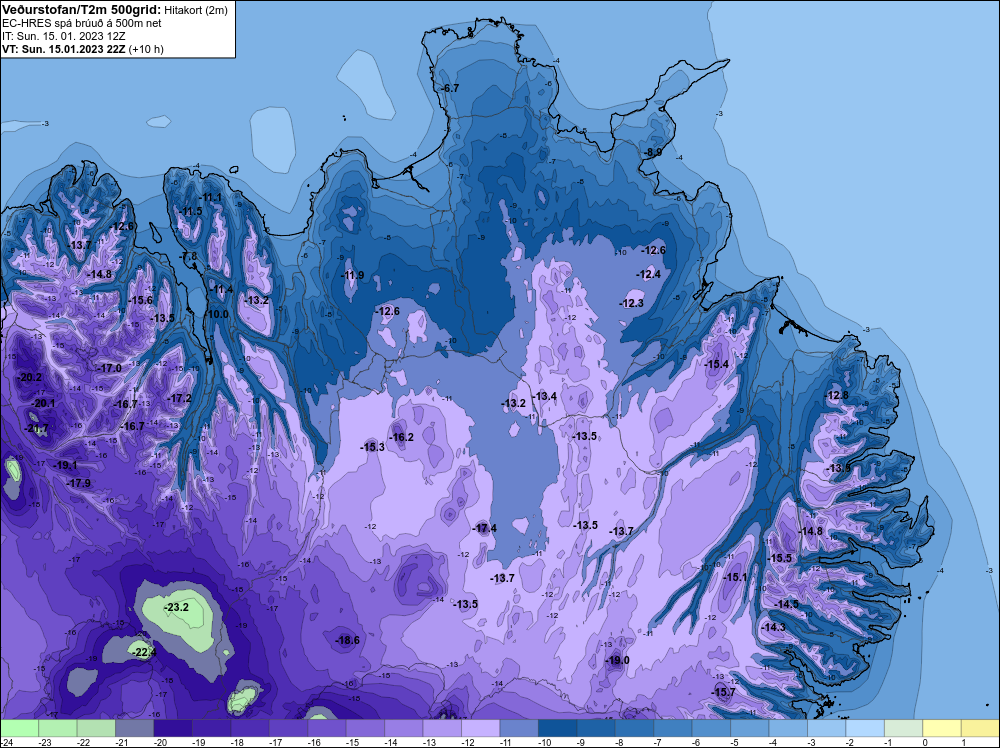Click the legend color for -22 to -21
Screen dimensions: 1000x748
click(96, 728)
